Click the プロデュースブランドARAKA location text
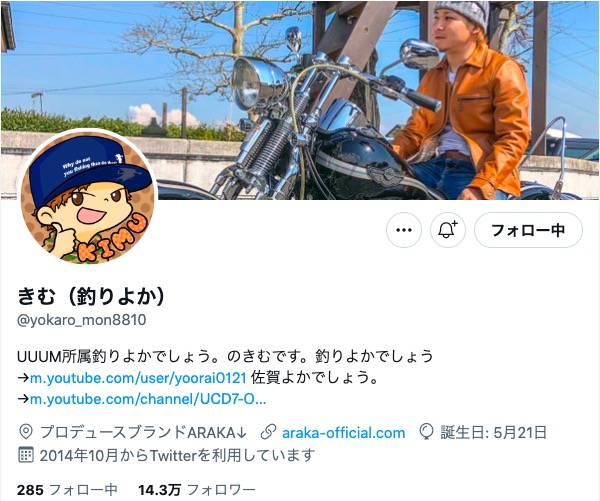This screenshot has width=600, height=501. click(143, 432)
